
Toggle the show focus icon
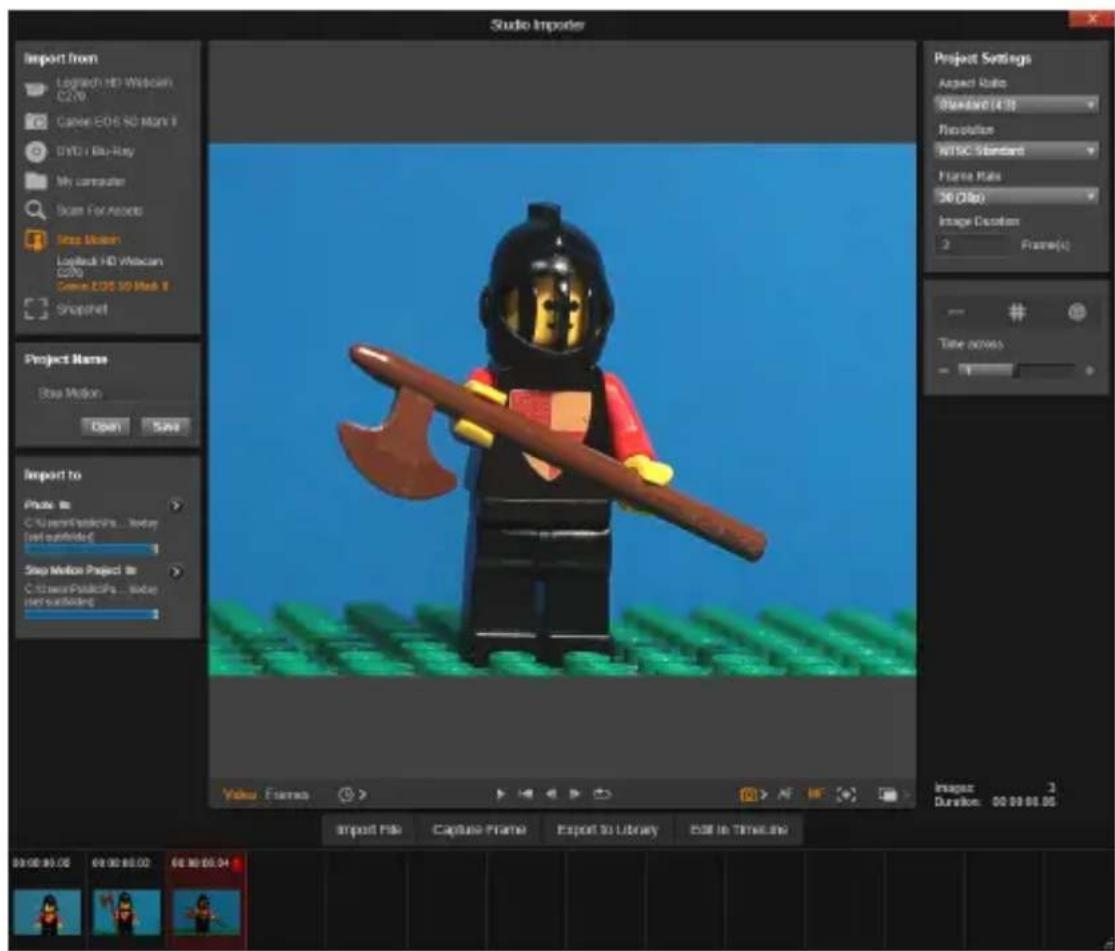pyautogui.click(x=846, y=795)
